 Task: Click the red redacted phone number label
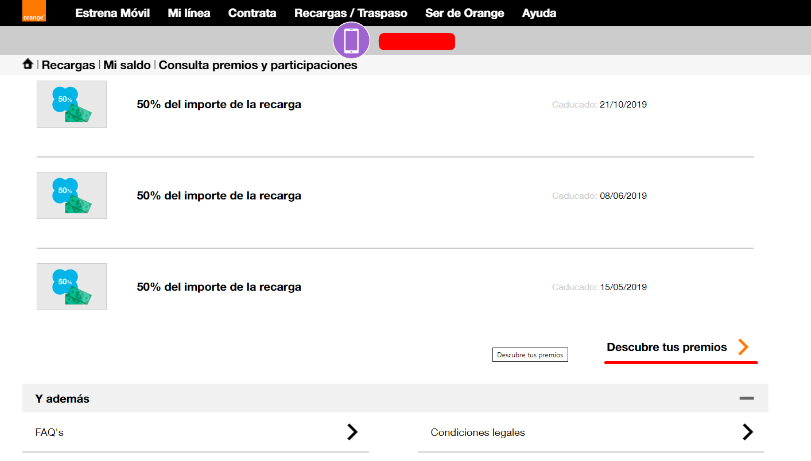click(x=417, y=41)
